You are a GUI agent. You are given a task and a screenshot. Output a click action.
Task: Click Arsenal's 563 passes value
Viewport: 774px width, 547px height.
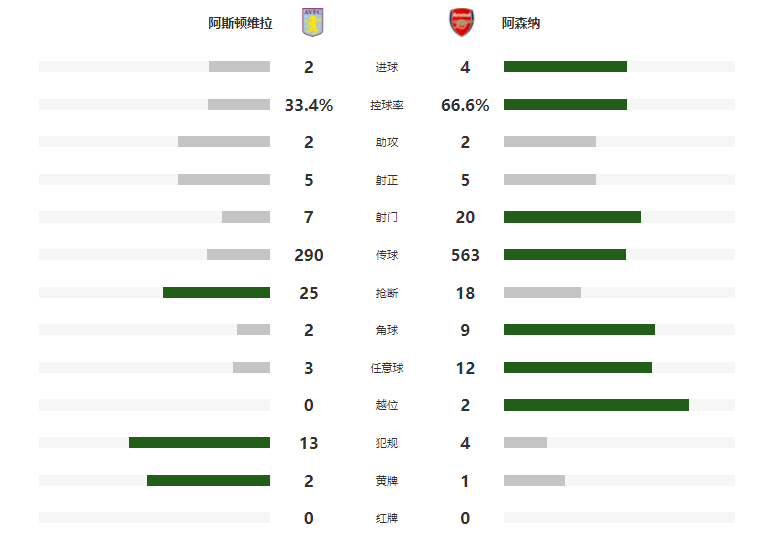[465, 255]
